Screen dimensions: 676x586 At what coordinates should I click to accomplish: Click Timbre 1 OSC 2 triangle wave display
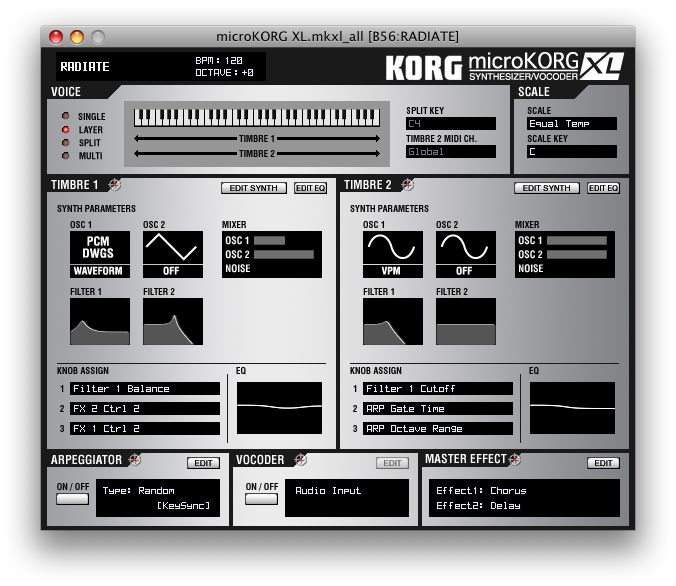(173, 254)
